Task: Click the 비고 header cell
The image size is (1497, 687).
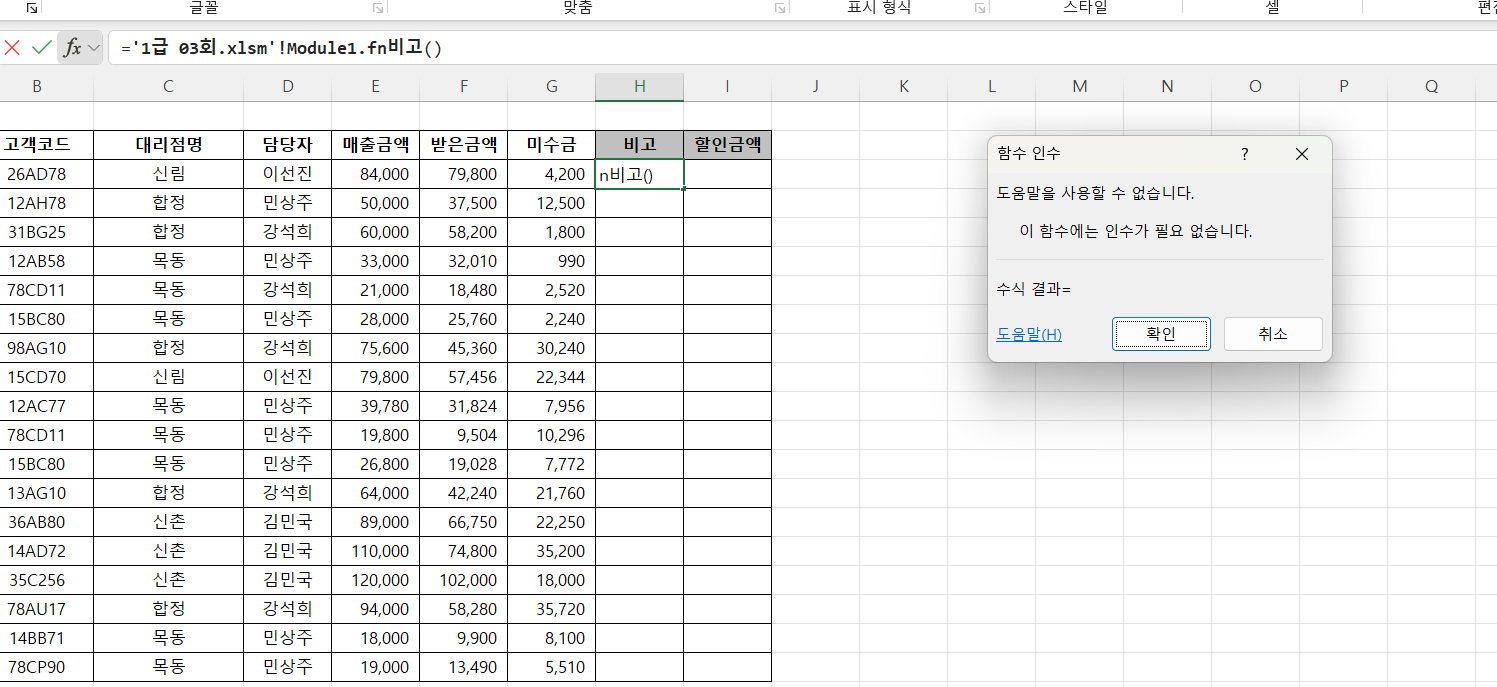Action: tap(639, 145)
